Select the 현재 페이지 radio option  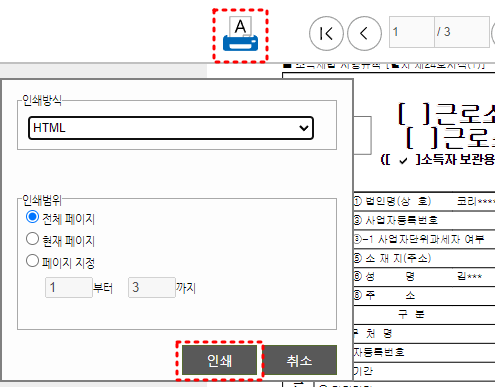tap(32, 239)
